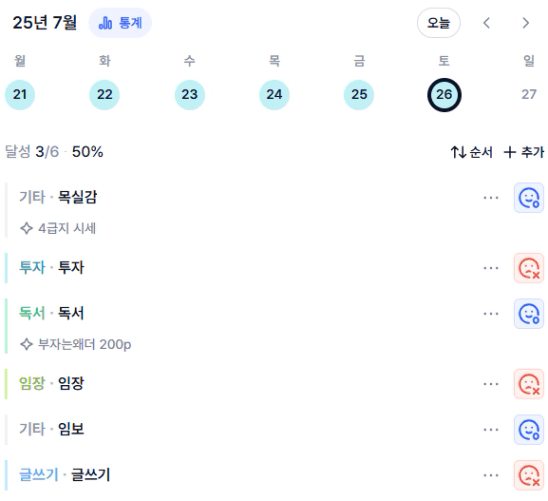Viewport: 548px width, 501px height.
Task: Click the 순서 sort order button
Action: tap(471, 152)
